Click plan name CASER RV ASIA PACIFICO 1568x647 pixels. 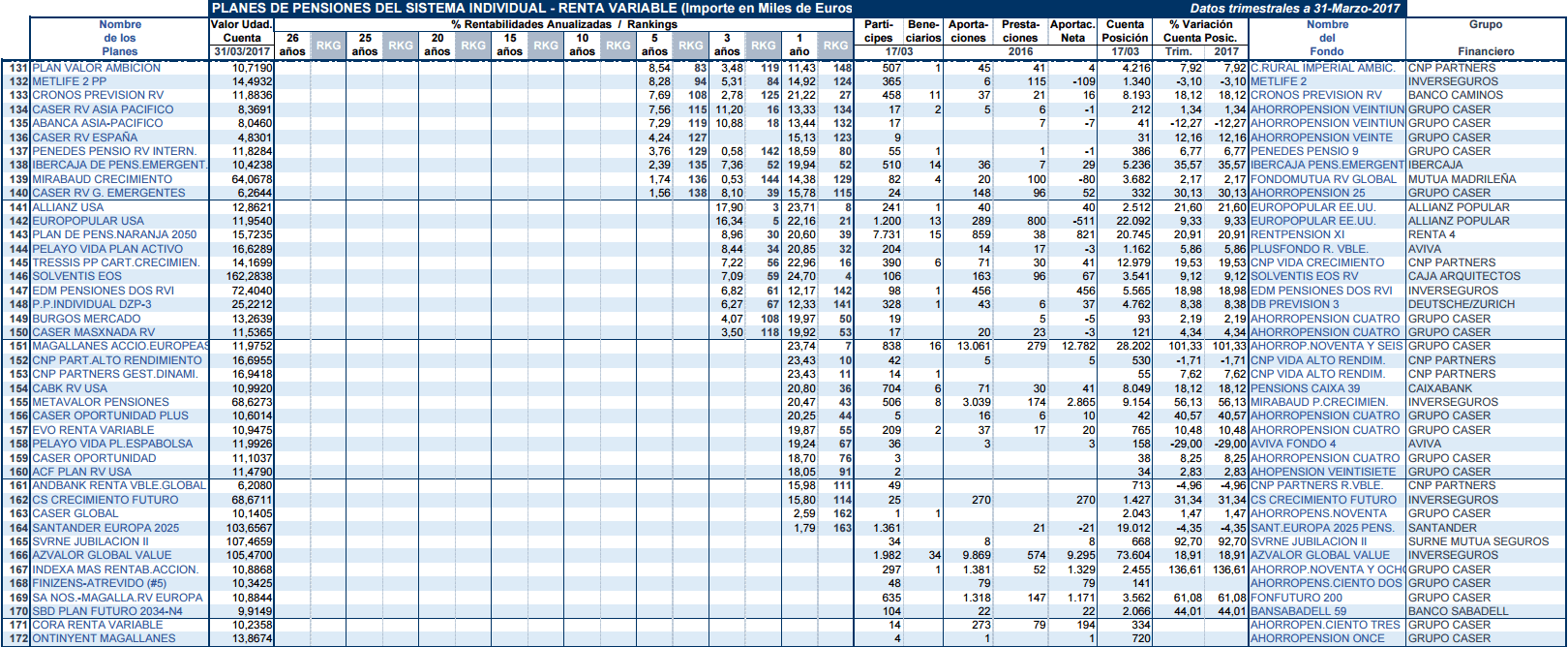[x=103, y=109]
